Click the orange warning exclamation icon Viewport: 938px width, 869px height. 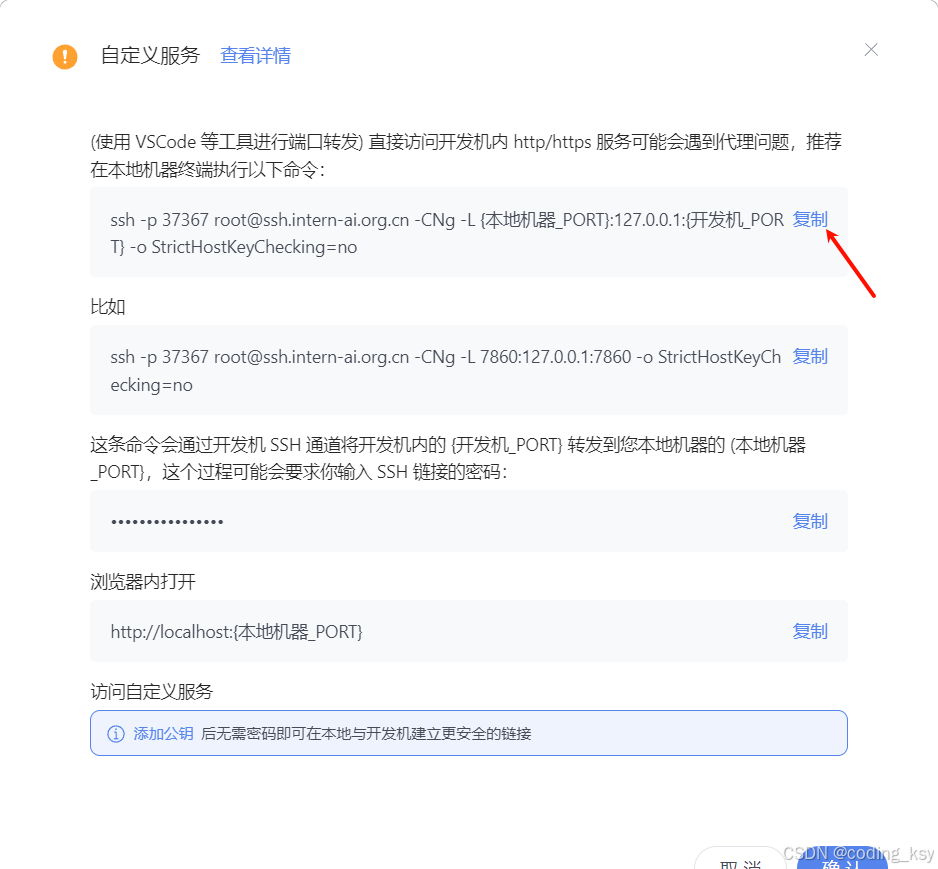pos(65,57)
